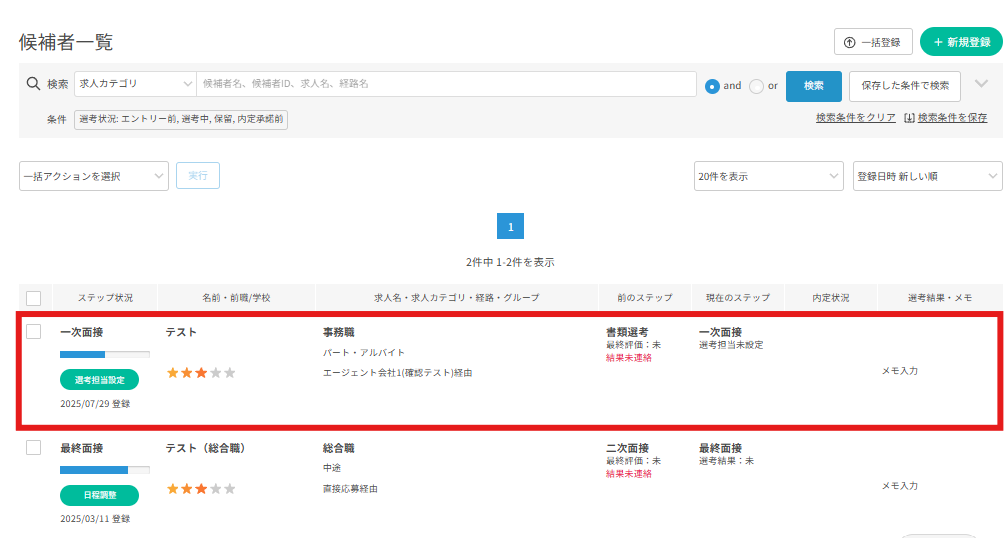Set fourth star rating for テスト（総合職）

(214, 489)
